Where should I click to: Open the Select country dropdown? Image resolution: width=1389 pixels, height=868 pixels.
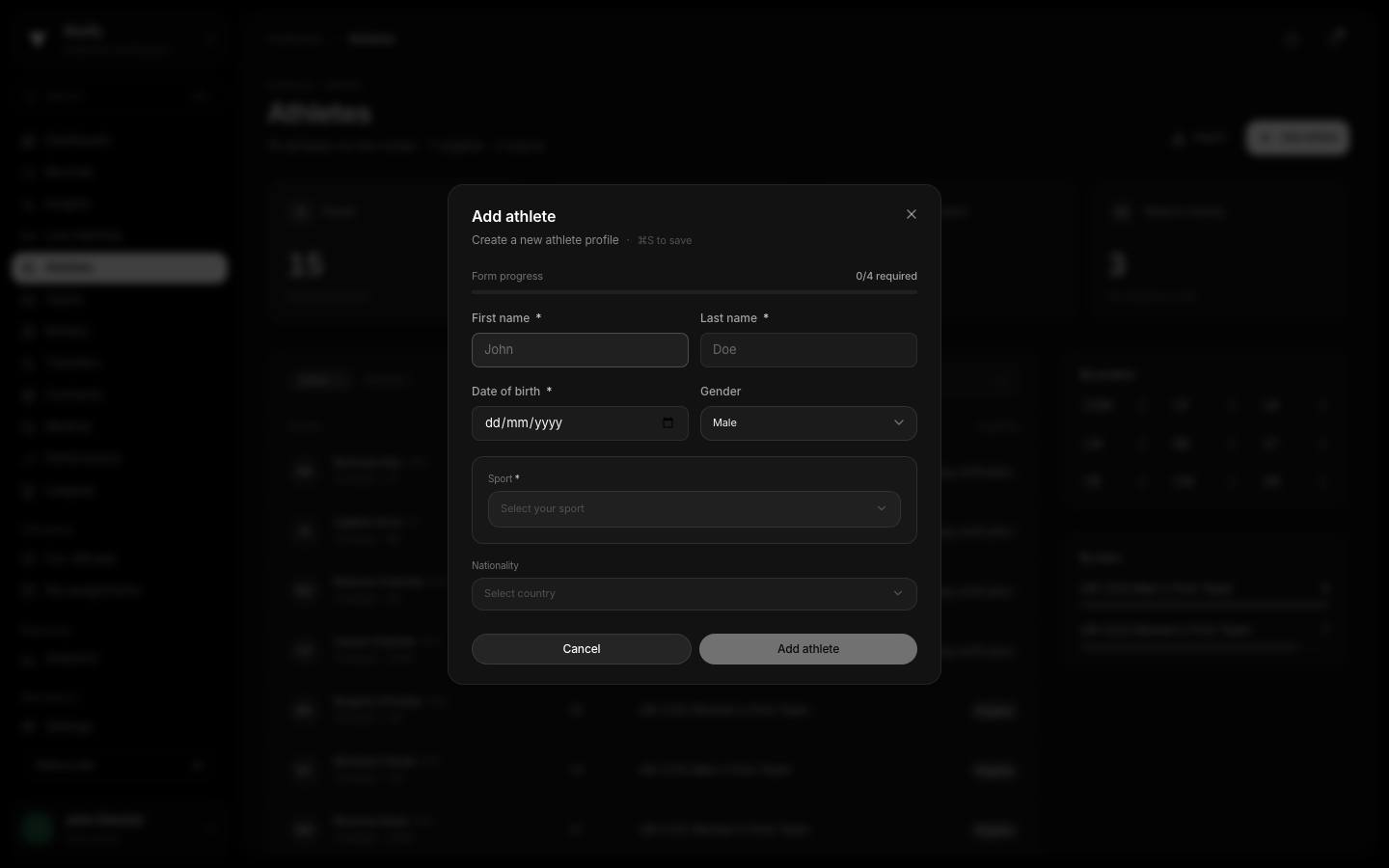tap(694, 594)
